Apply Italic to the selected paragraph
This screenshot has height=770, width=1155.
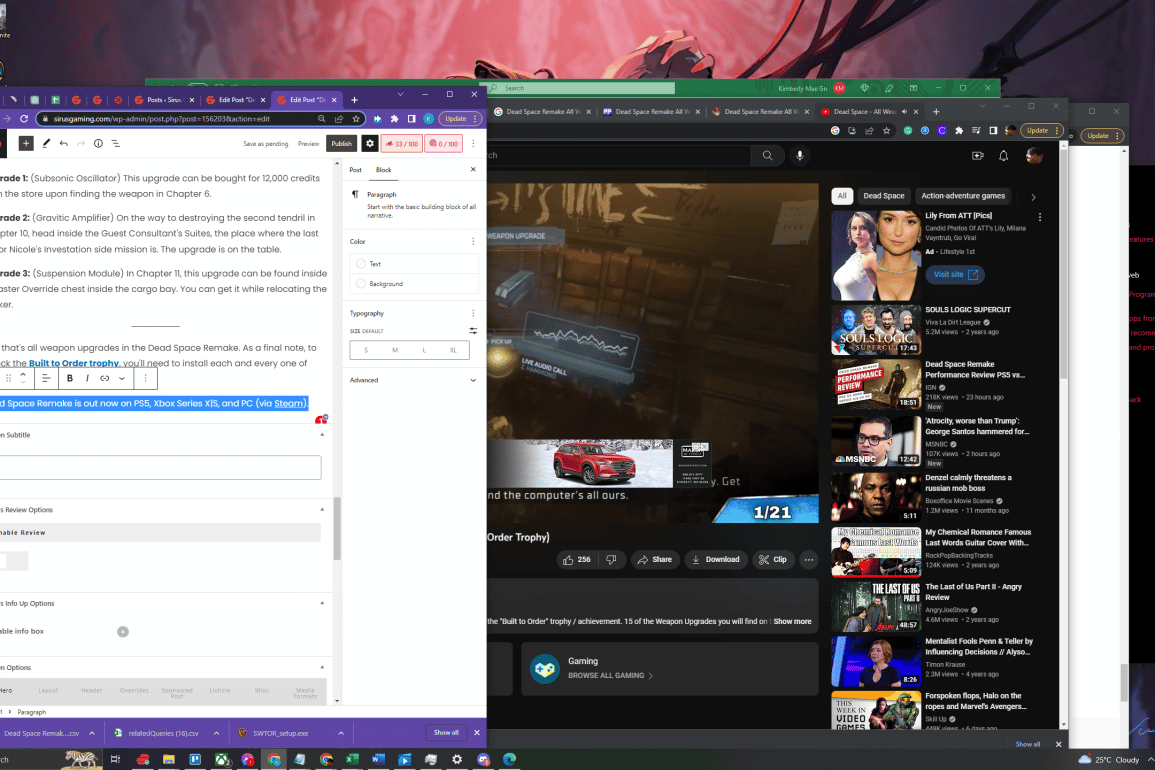(x=87, y=378)
